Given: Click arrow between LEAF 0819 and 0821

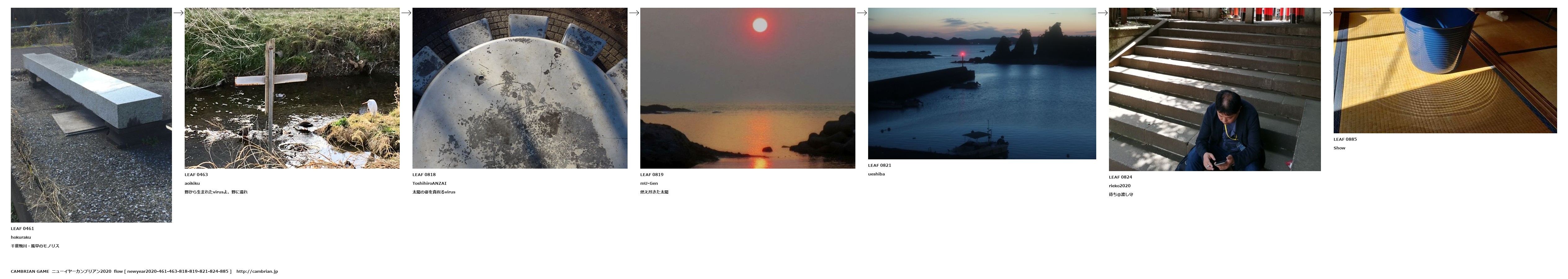Looking at the screenshot, I should pyautogui.click(x=861, y=13).
